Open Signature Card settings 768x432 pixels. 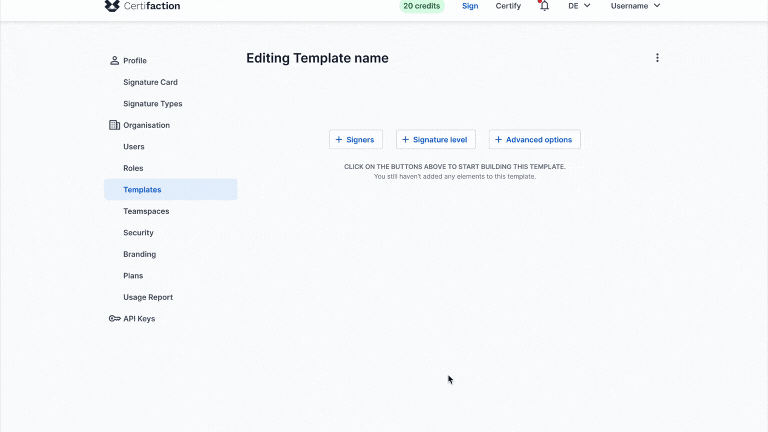point(150,82)
